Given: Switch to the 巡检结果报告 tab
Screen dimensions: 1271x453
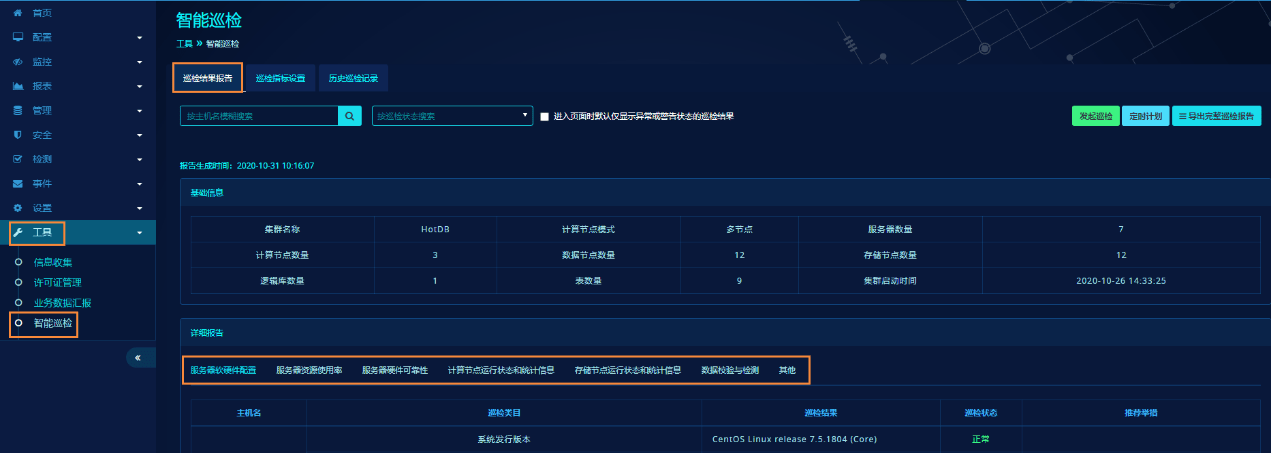Looking at the screenshot, I should coord(208,78).
